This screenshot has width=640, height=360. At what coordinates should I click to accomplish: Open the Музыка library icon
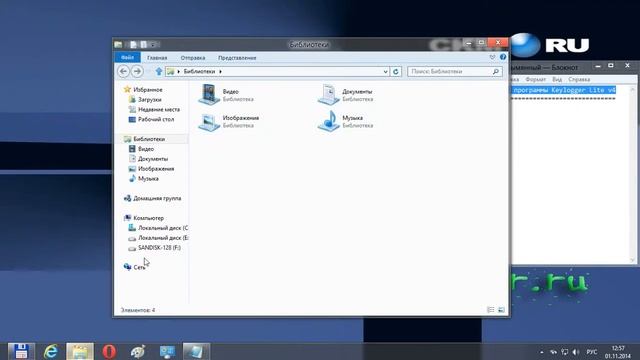[x=328, y=121]
